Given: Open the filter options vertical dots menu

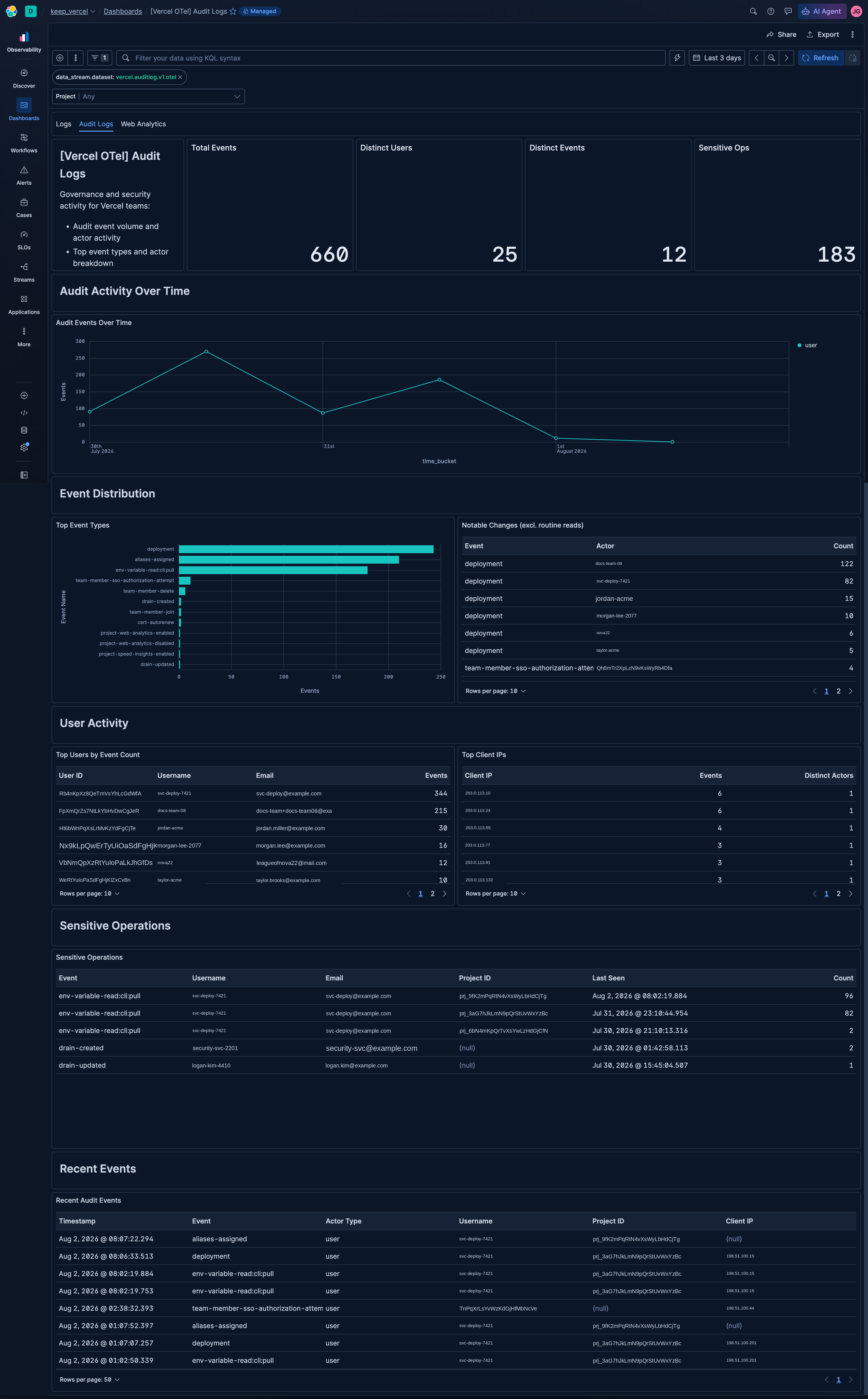Looking at the screenshot, I should (75, 58).
